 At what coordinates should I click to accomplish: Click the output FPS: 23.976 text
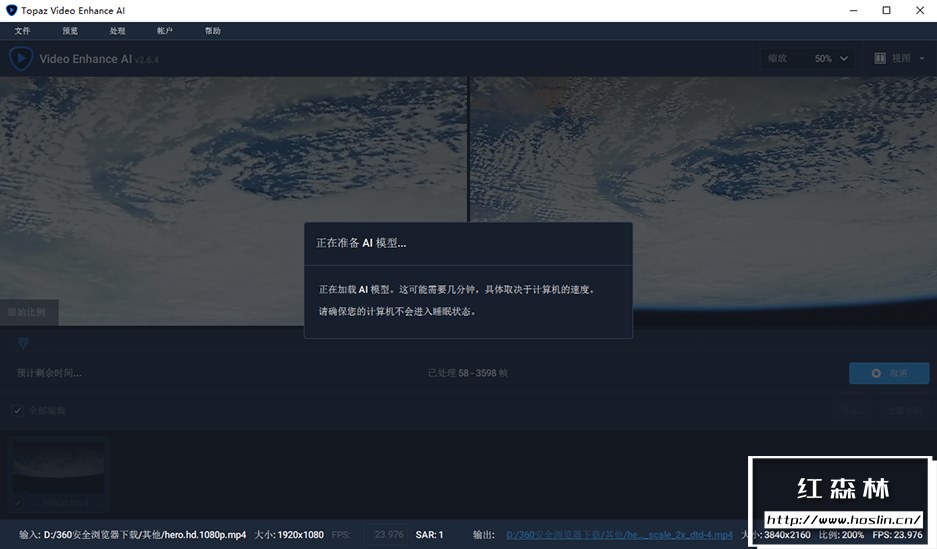click(x=898, y=535)
